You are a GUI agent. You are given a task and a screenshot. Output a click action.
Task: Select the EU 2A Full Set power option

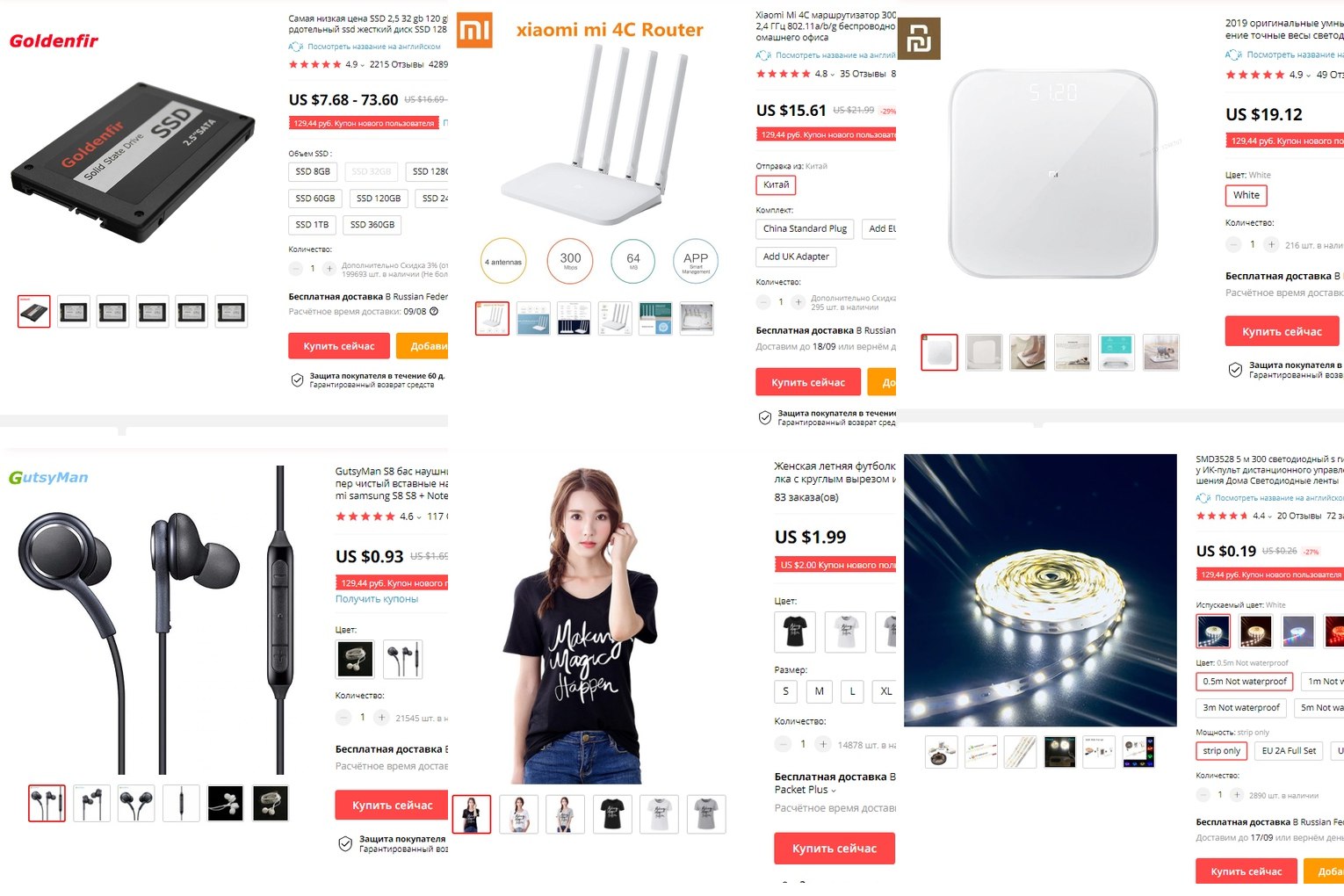click(x=1289, y=751)
